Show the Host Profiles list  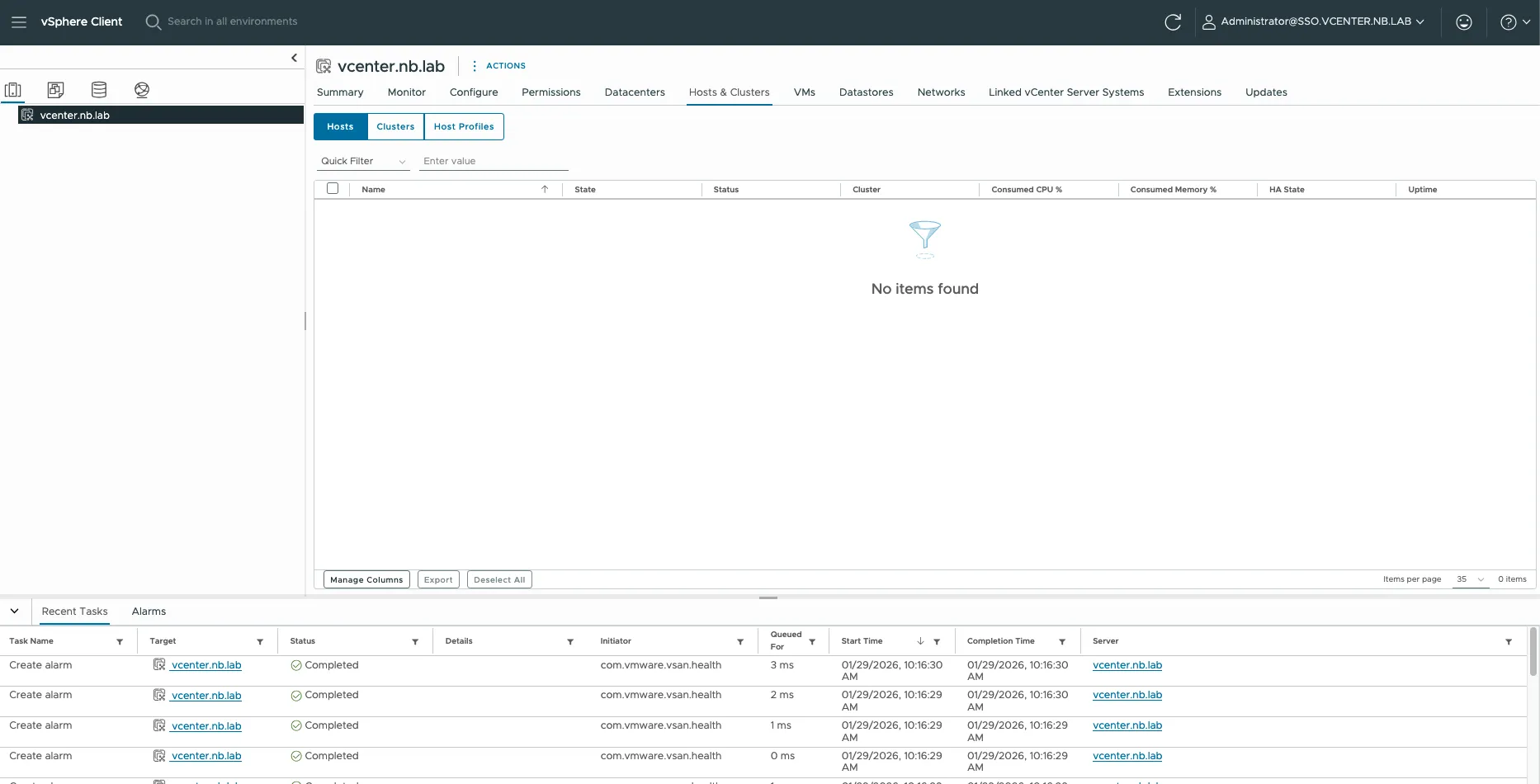464,127
